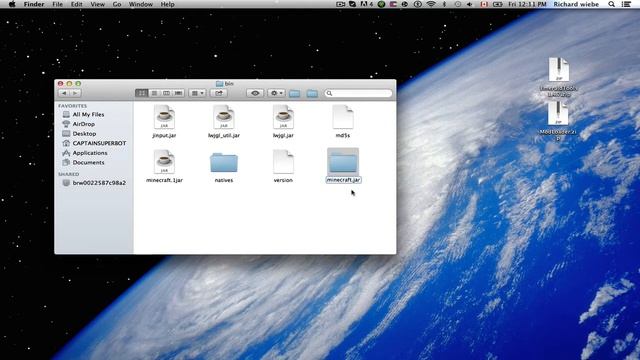Select the lwjgl.jar file icon

283,118
